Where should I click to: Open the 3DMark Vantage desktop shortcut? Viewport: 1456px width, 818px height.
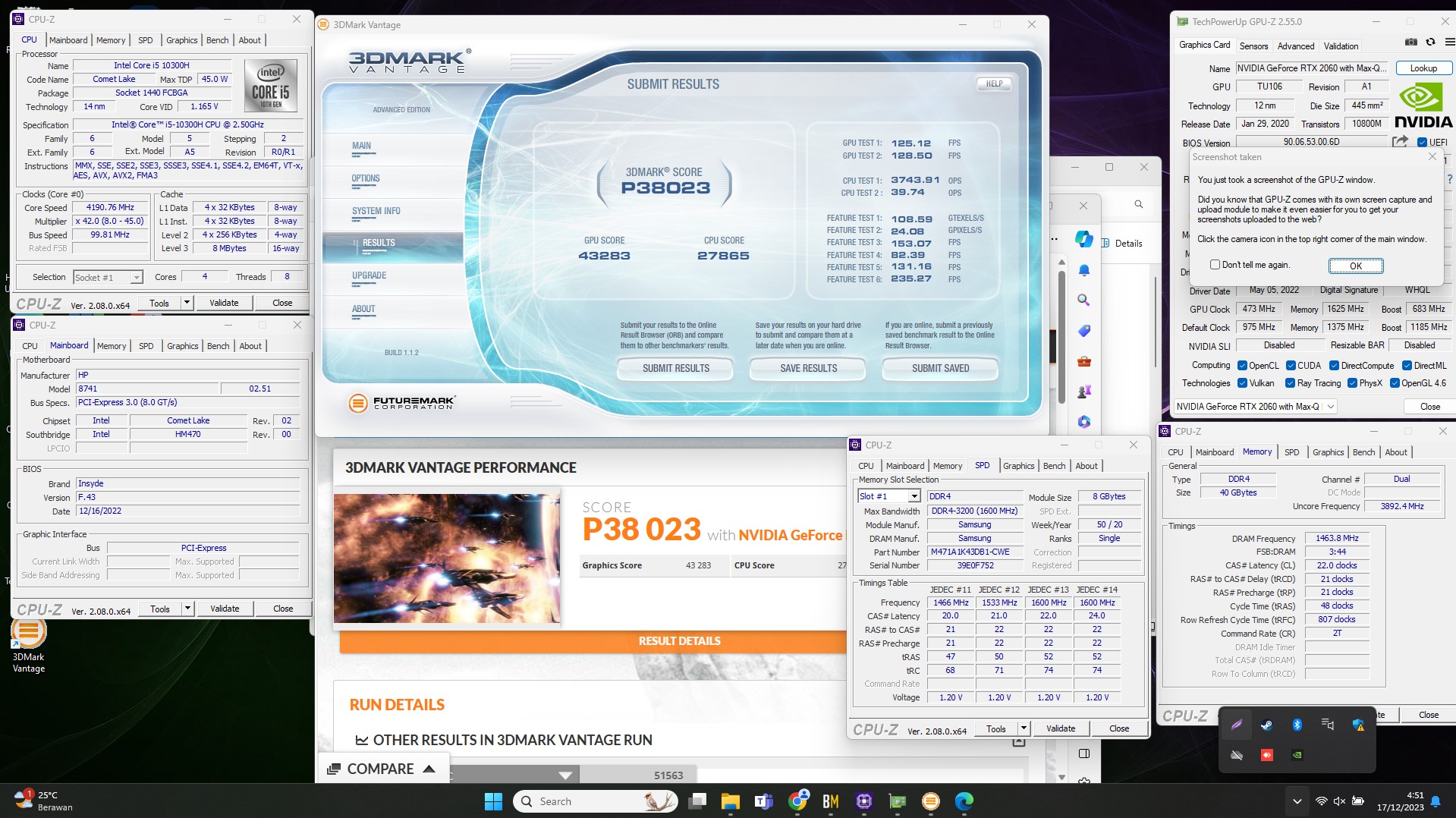pos(28,647)
